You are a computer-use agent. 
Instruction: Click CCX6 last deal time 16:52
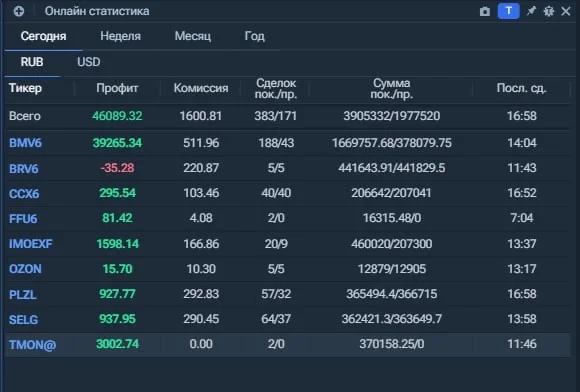522,193
